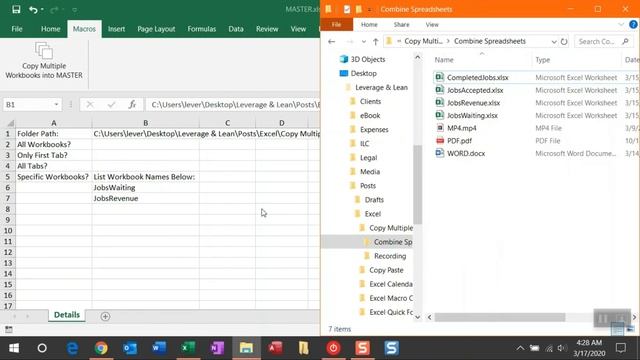Click the Explorer Back arrow
This screenshot has height=360, width=640.
coord(332,41)
